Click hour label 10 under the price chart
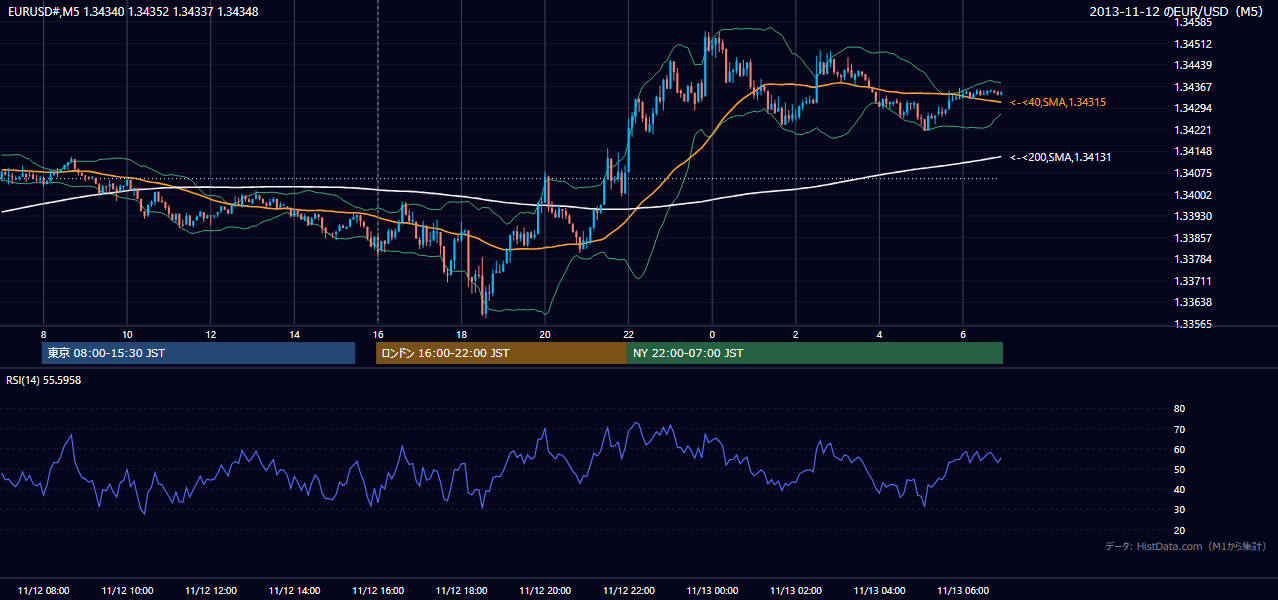The image size is (1278, 600). tap(127, 333)
